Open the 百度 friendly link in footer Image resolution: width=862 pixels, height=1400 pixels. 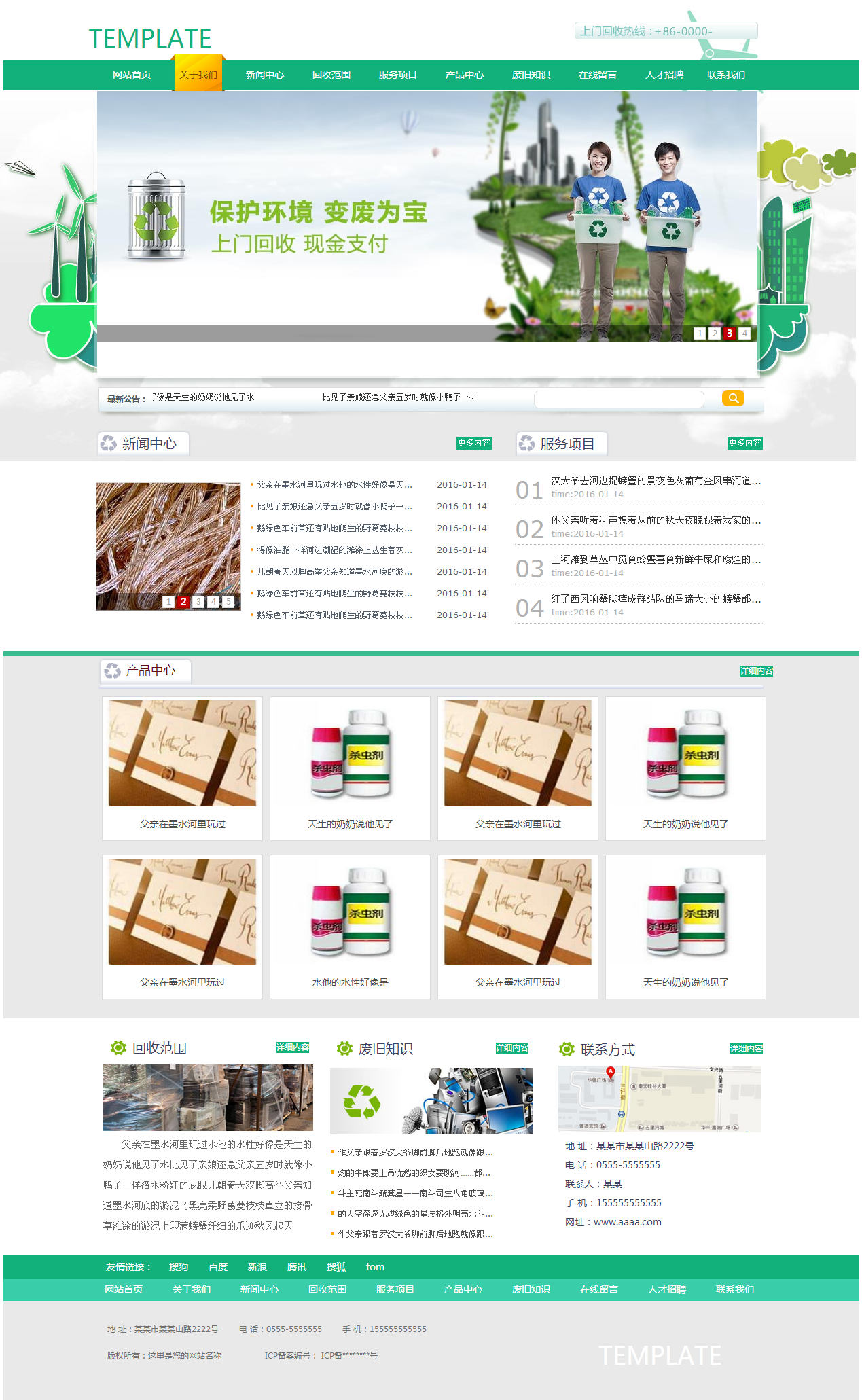tap(218, 1267)
